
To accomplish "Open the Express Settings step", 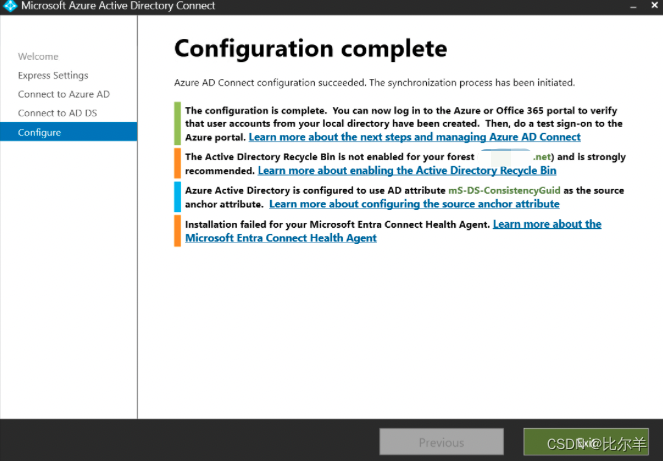I will 53,75.
